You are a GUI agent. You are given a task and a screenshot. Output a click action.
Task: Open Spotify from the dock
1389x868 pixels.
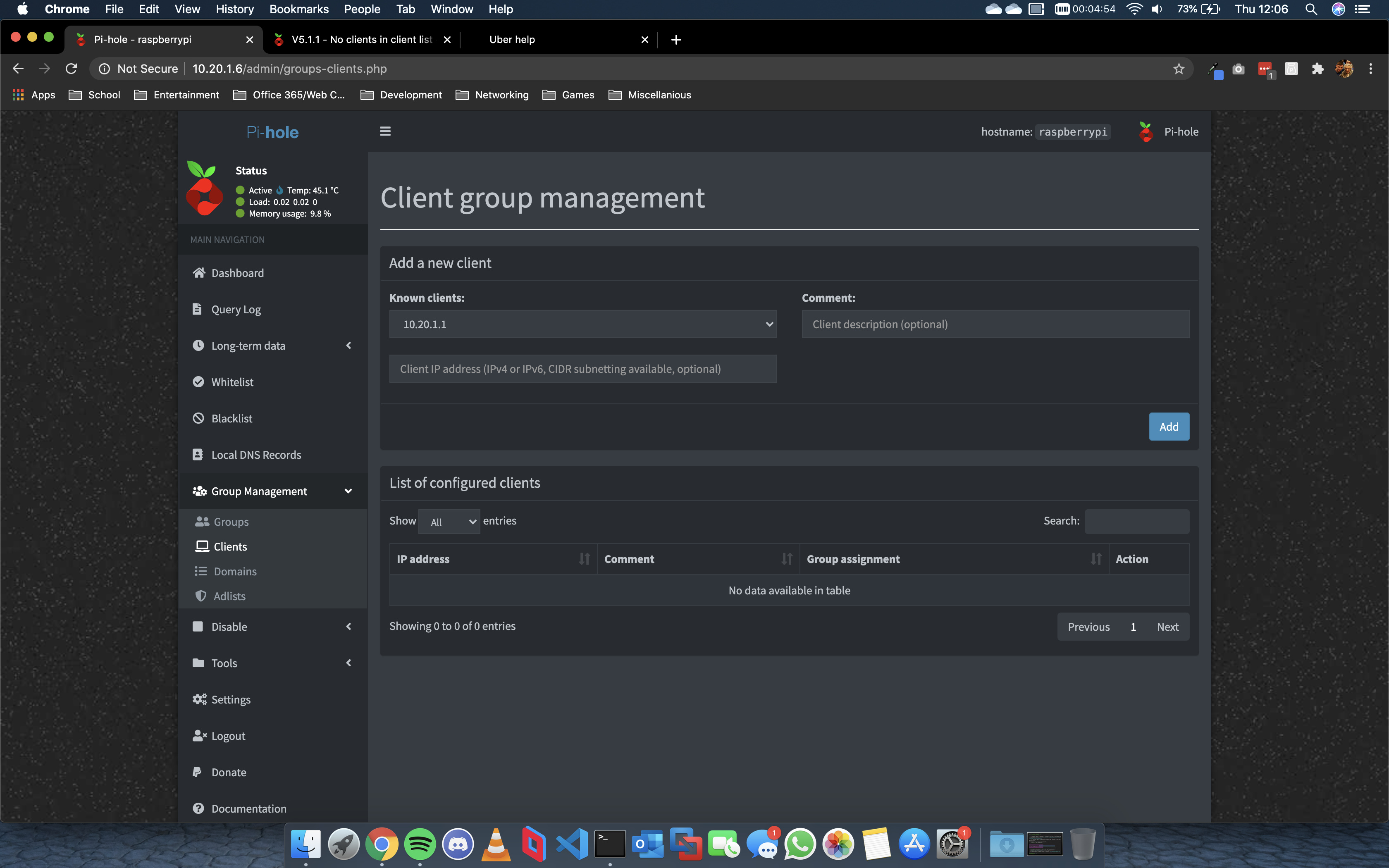pos(420,844)
